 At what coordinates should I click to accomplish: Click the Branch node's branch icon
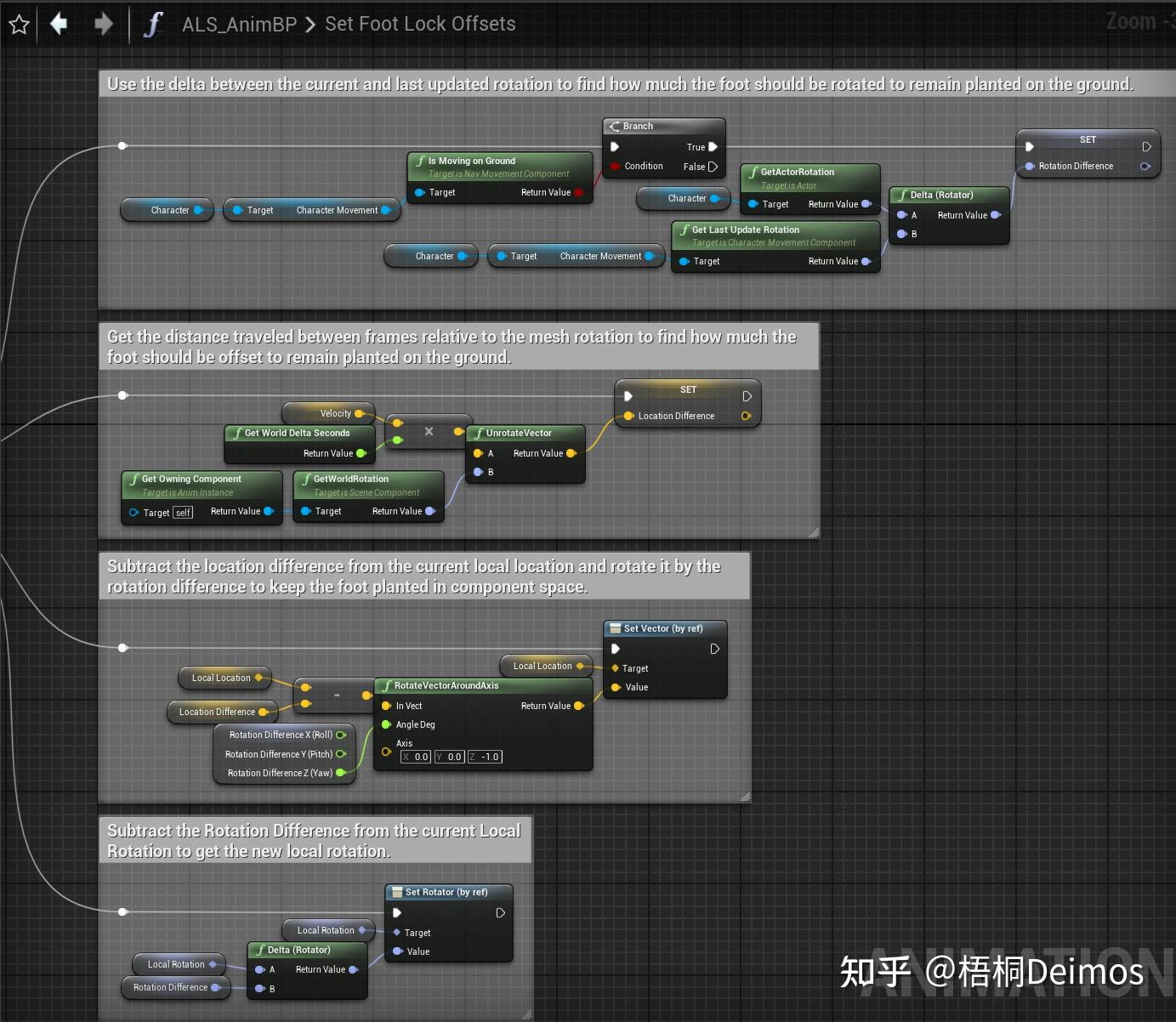coord(616,125)
